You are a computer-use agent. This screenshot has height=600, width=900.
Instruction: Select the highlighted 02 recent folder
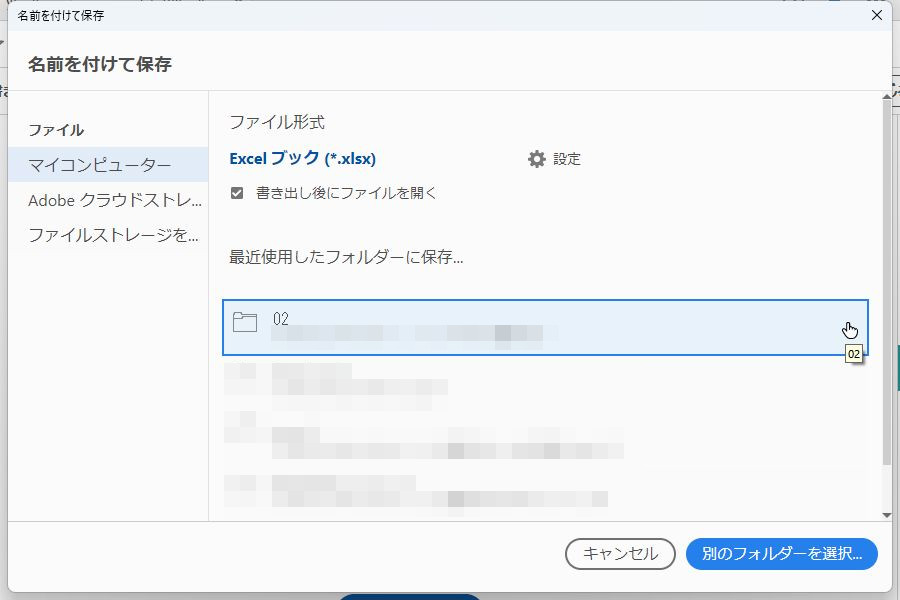pyautogui.click(x=545, y=326)
